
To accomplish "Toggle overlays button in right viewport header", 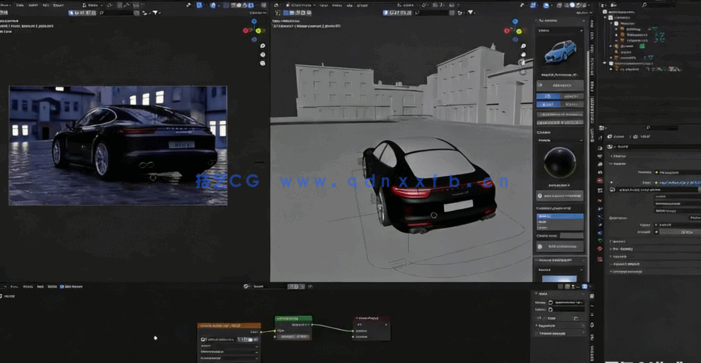I will click(x=546, y=5).
